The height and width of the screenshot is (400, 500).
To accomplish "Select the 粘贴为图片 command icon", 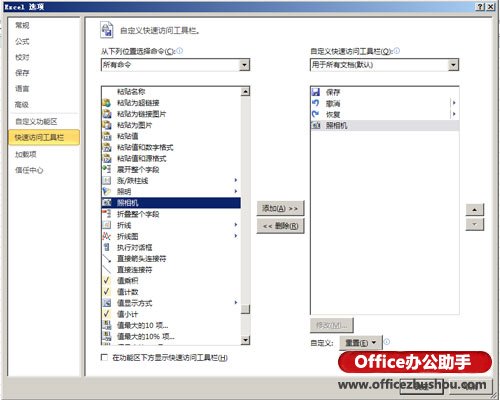I will [x=106, y=125].
